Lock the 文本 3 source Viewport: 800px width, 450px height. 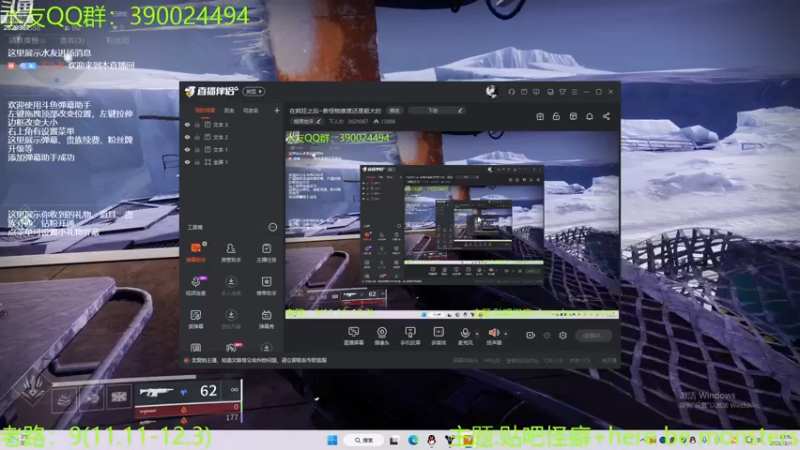(197, 124)
